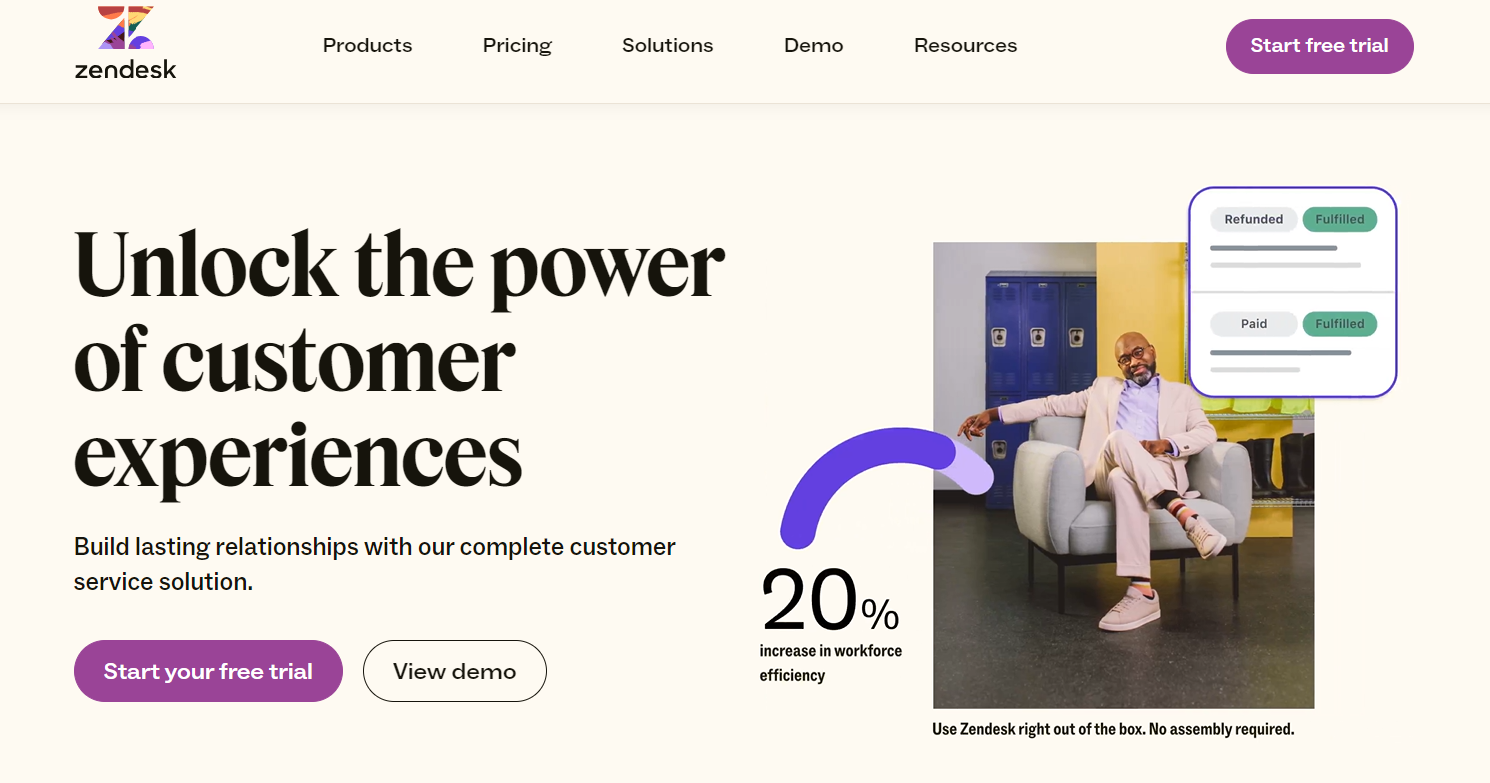
Task: Click the Zendesk logo icon
Action: [x=126, y=28]
